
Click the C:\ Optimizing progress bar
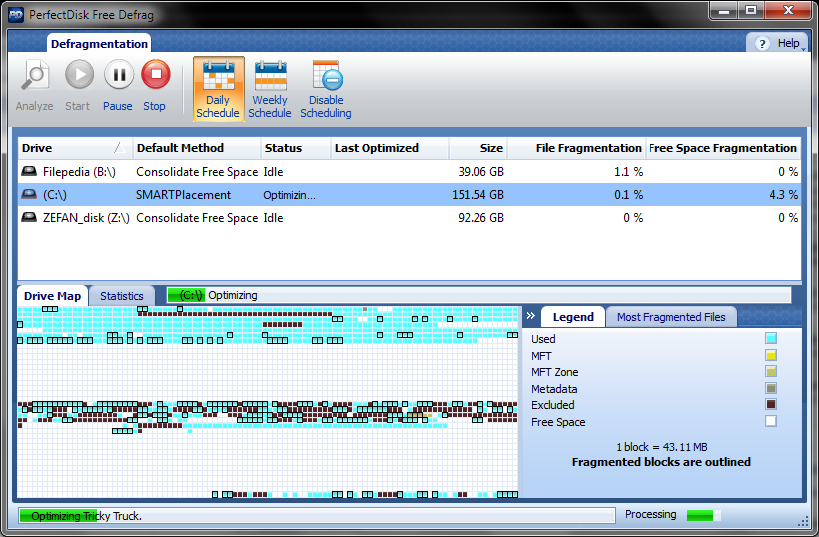479,295
